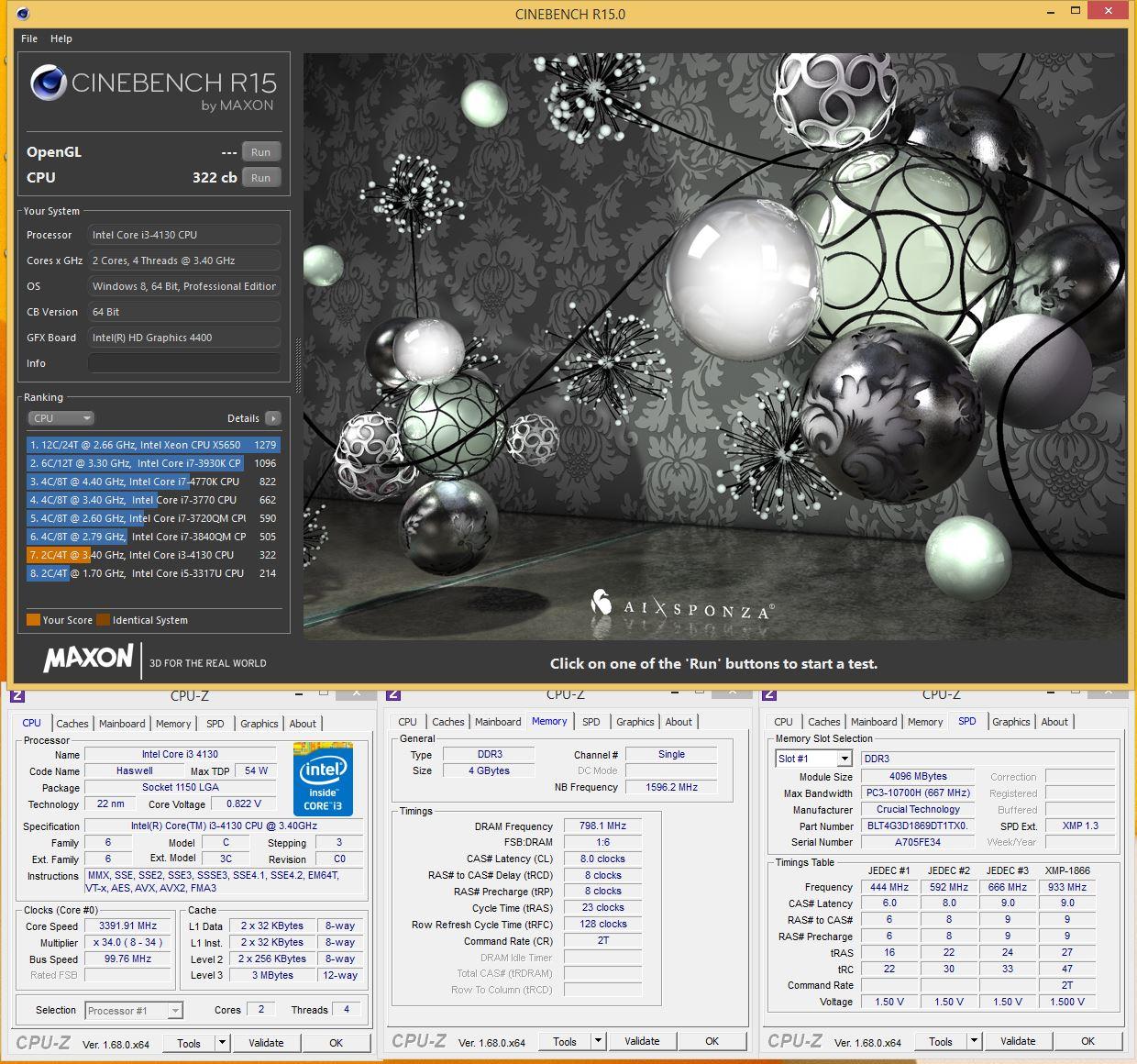The image size is (1137, 1064).
Task: Click the left CPU-Z window's Z icon
Action: coord(17,694)
